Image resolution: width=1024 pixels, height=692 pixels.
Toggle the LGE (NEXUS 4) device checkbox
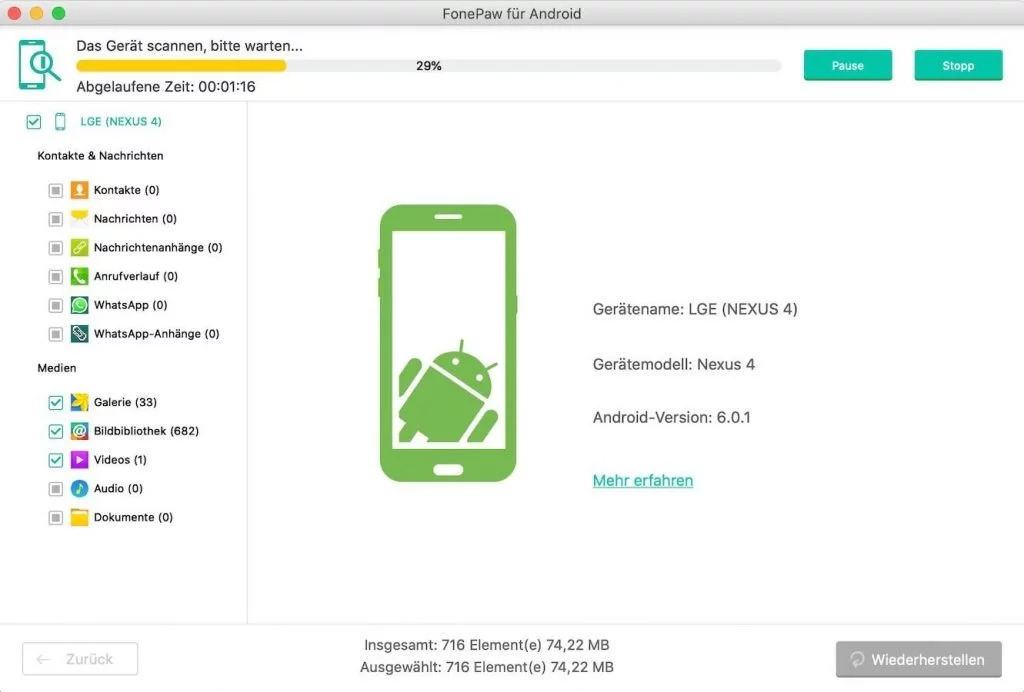[34, 121]
